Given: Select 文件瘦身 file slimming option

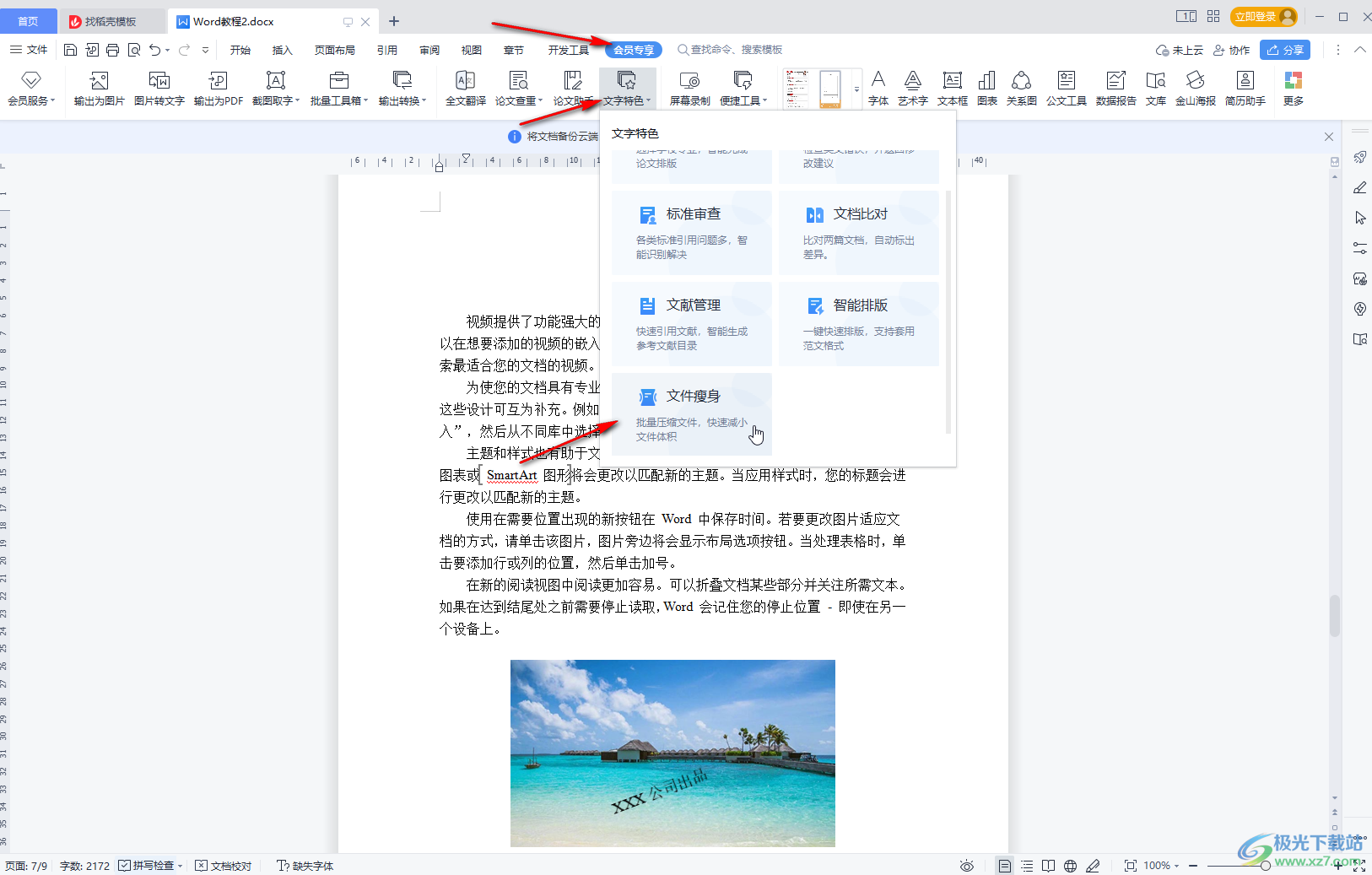Looking at the screenshot, I should (691, 414).
